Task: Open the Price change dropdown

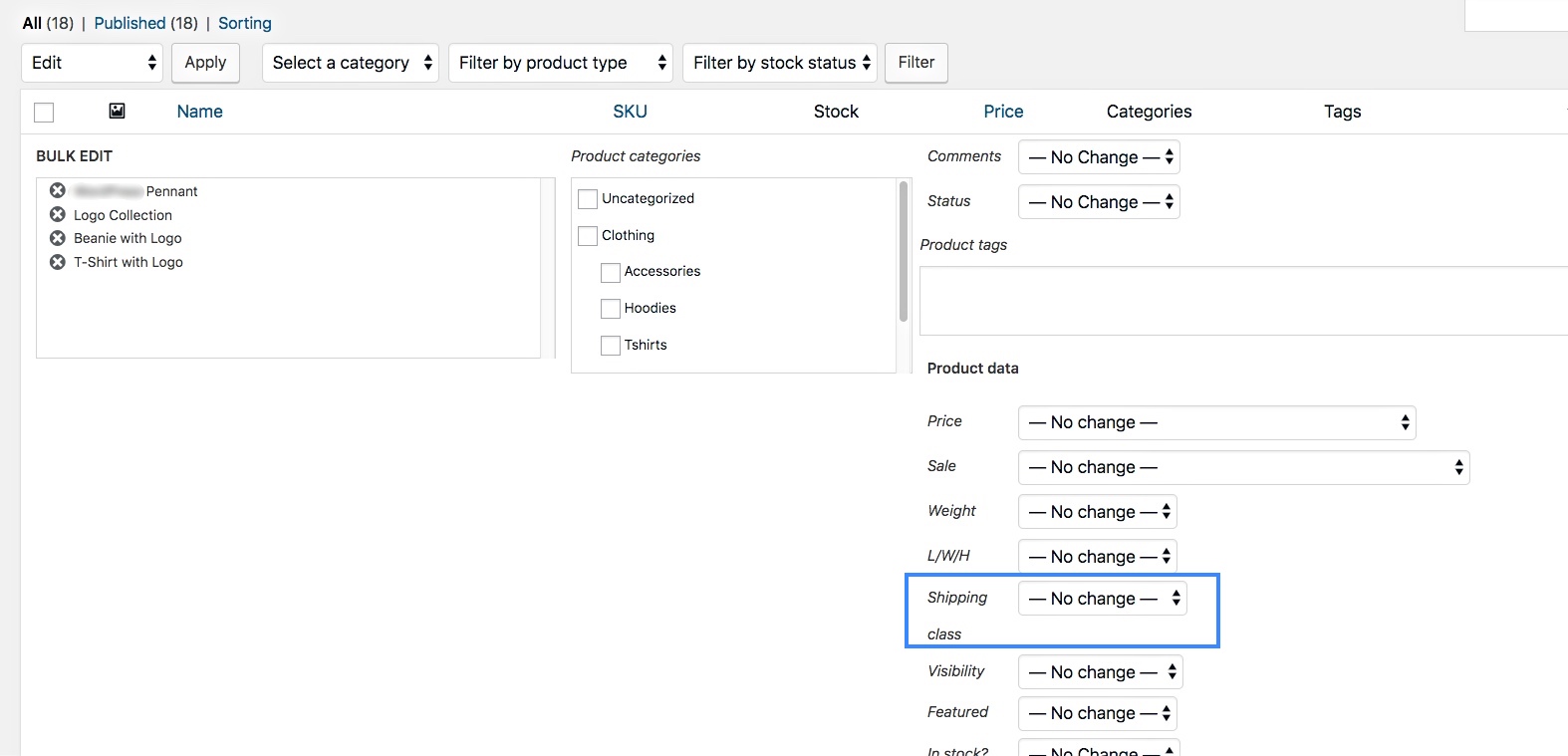Action: (1215, 422)
